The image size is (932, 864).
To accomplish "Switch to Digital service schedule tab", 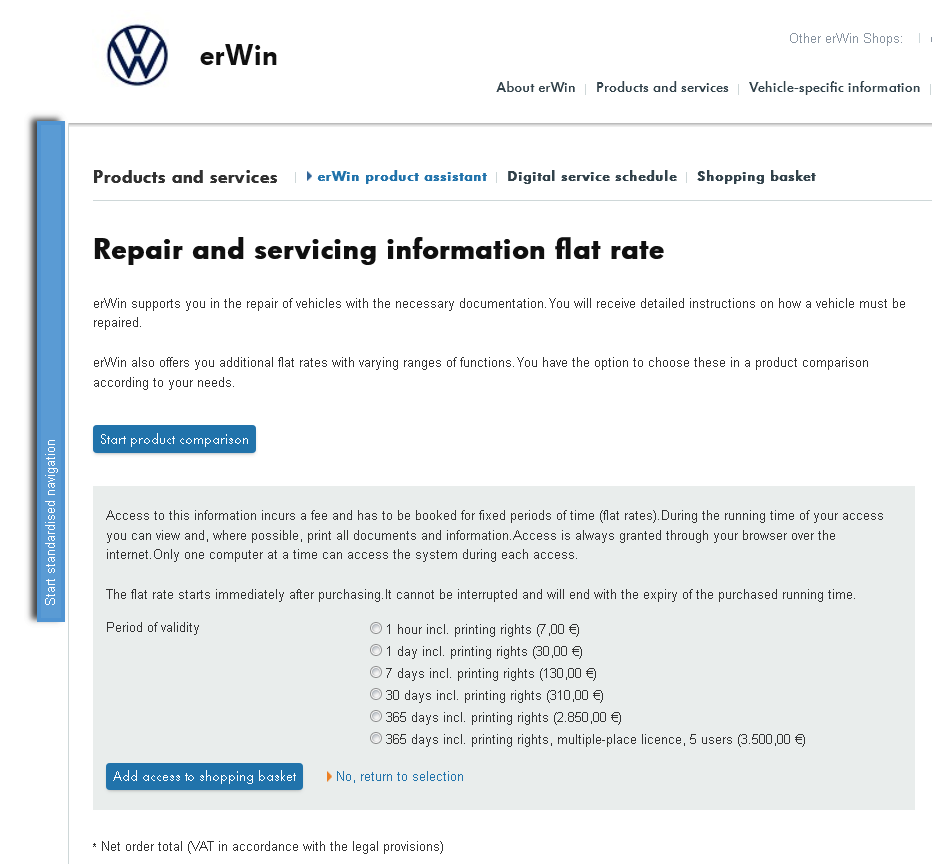I will click(591, 176).
